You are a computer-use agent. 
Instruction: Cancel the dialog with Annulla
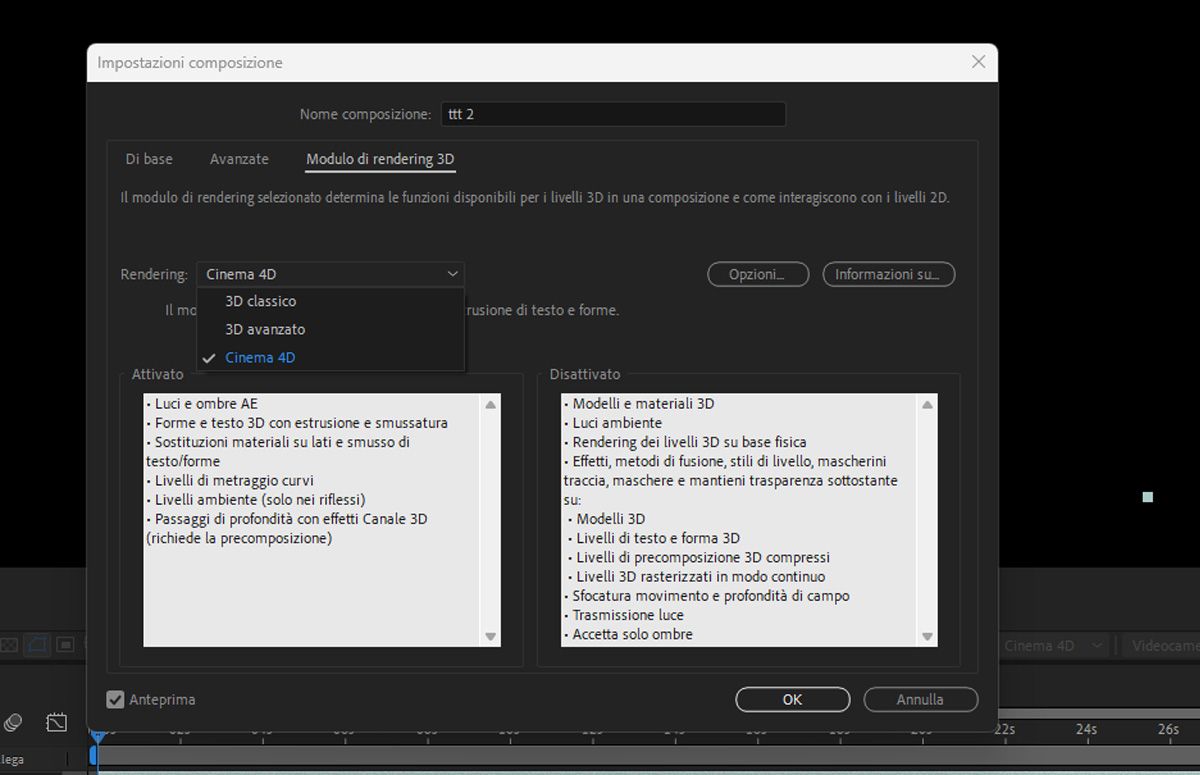click(x=920, y=699)
